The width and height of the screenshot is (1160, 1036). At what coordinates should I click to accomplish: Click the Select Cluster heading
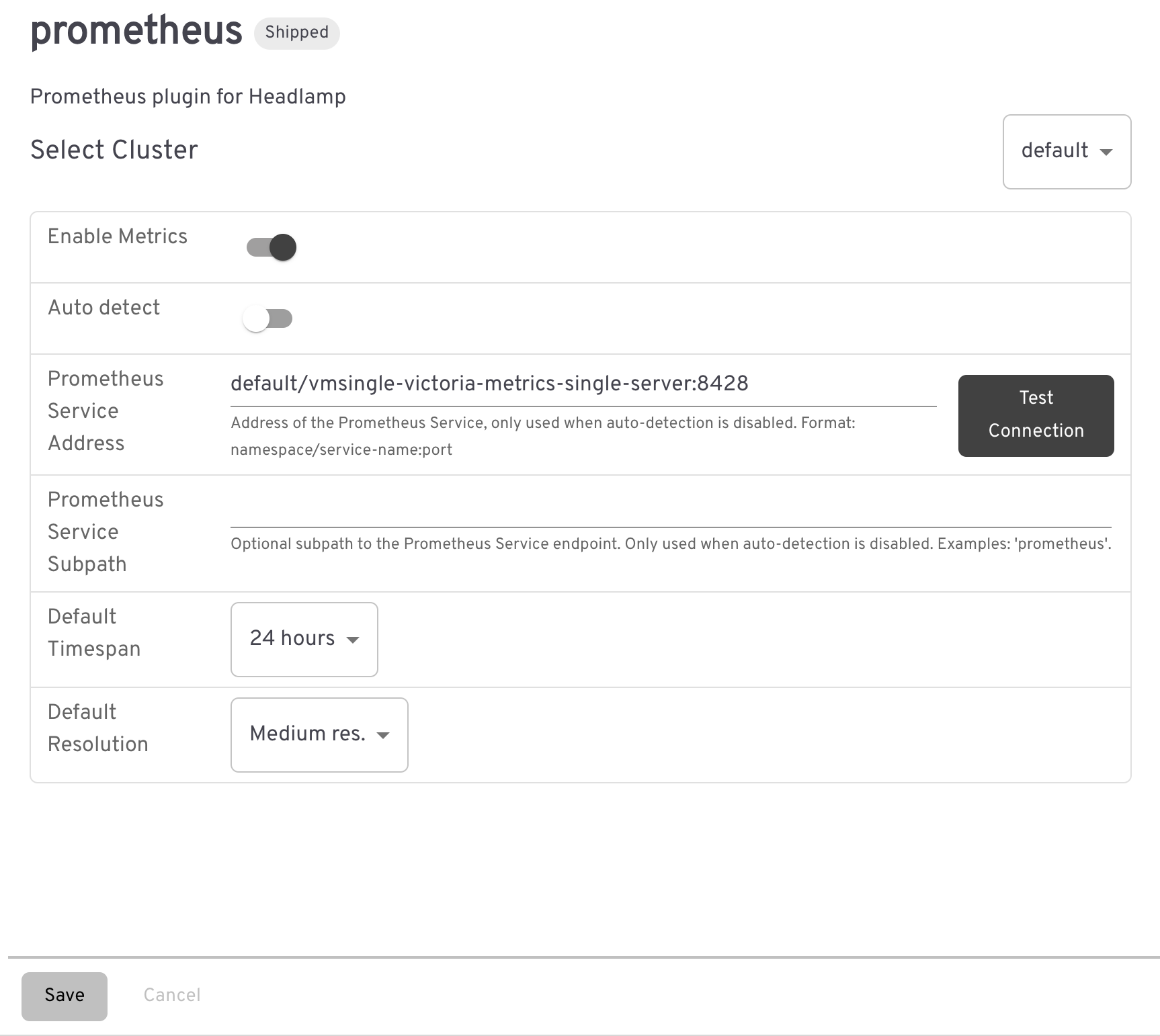113,150
